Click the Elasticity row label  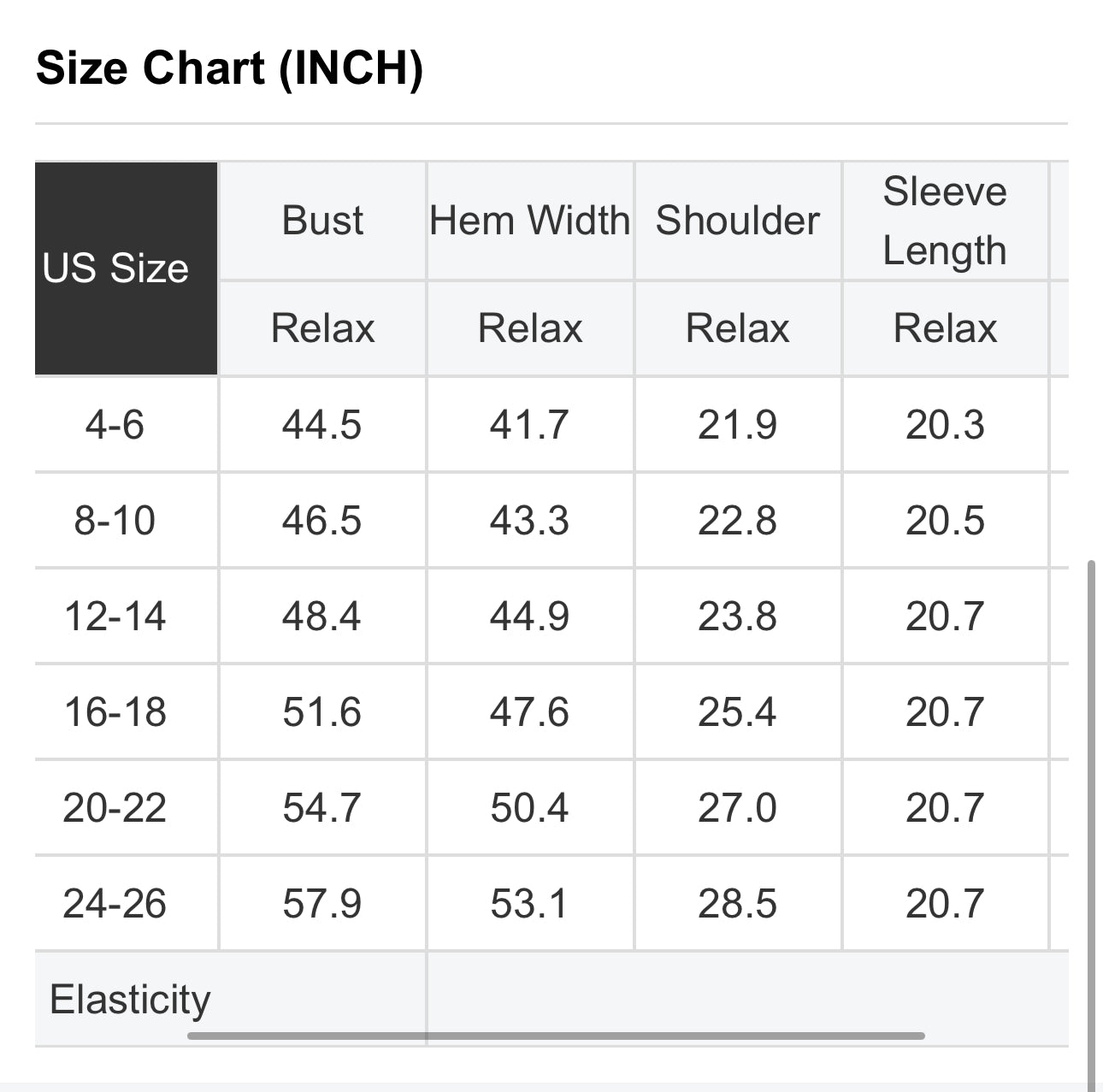pyautogui.click(x=130, y=999)
